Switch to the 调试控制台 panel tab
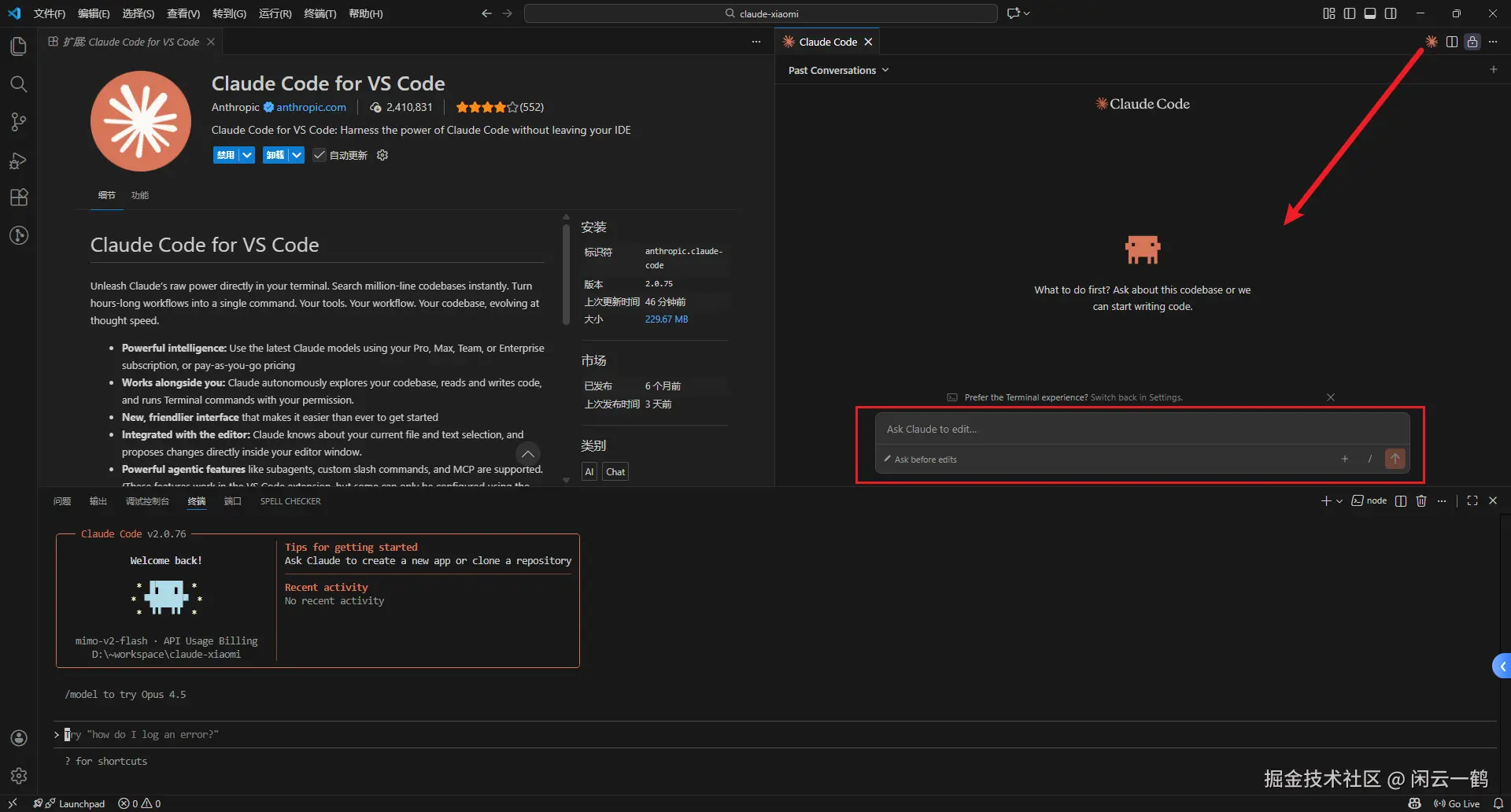This screenshot has width=1511, height=812. click(147, 501)
